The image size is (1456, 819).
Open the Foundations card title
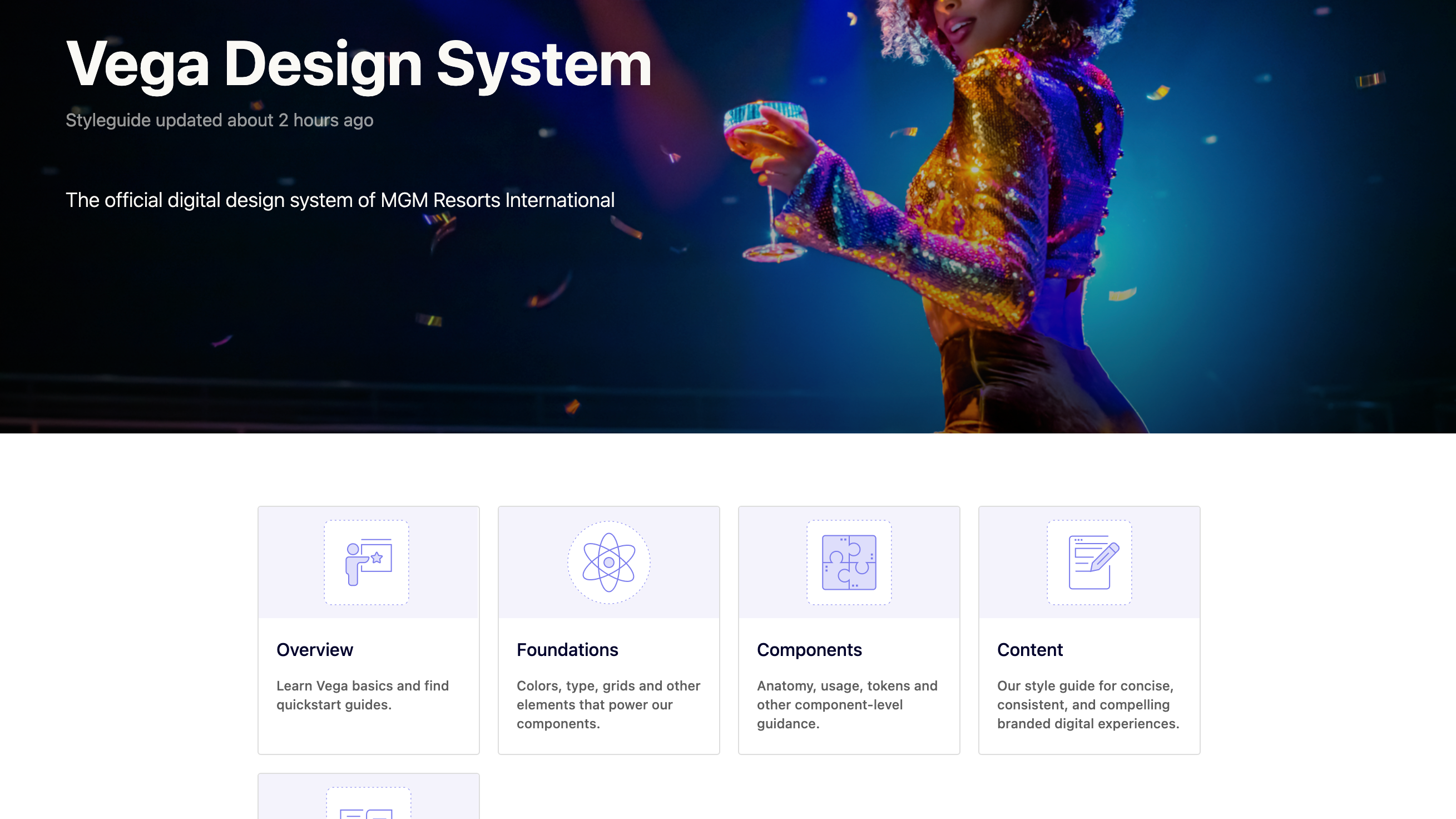pos(567,649)
